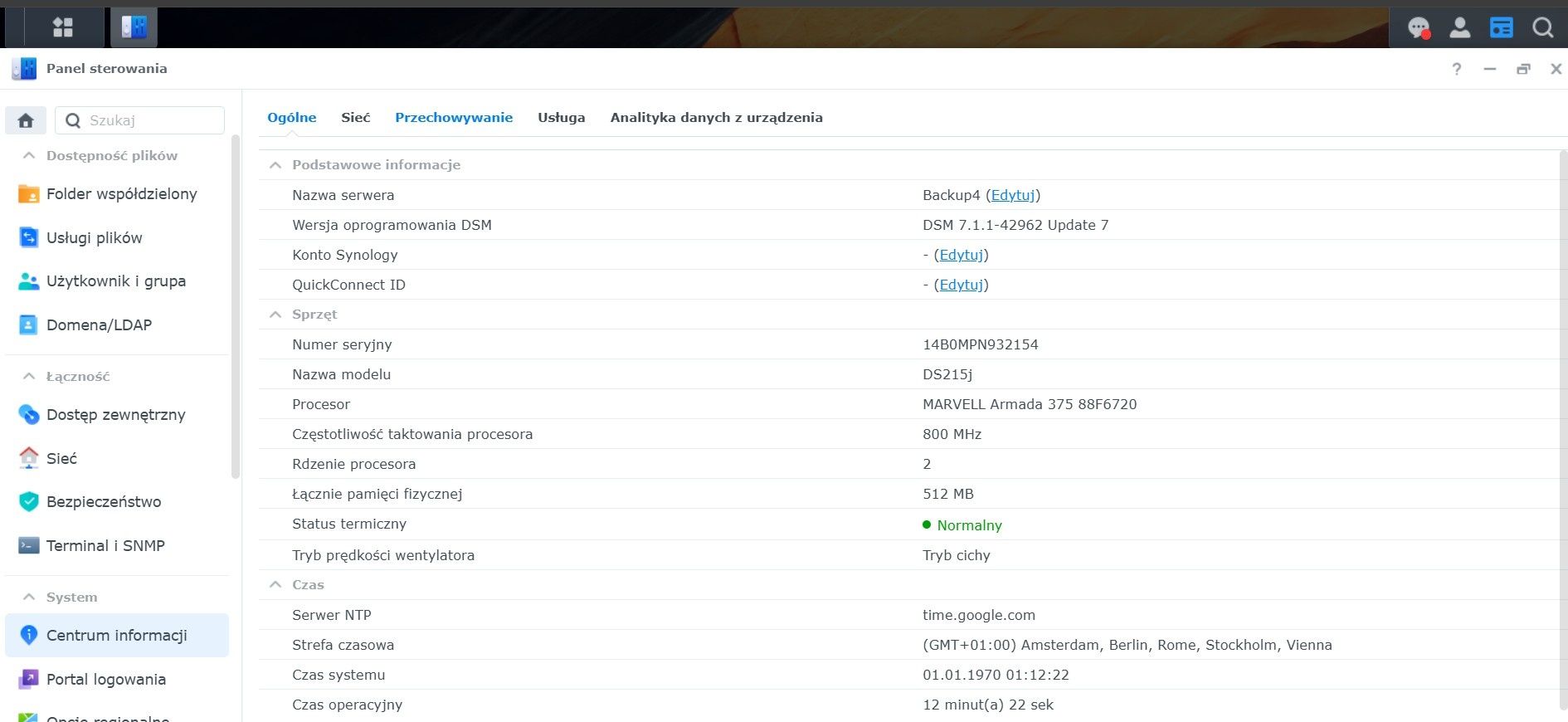This screenshot has height=722, width=1568.
Task: Select the 512 MB memory value
Action: tap(948, 494)
